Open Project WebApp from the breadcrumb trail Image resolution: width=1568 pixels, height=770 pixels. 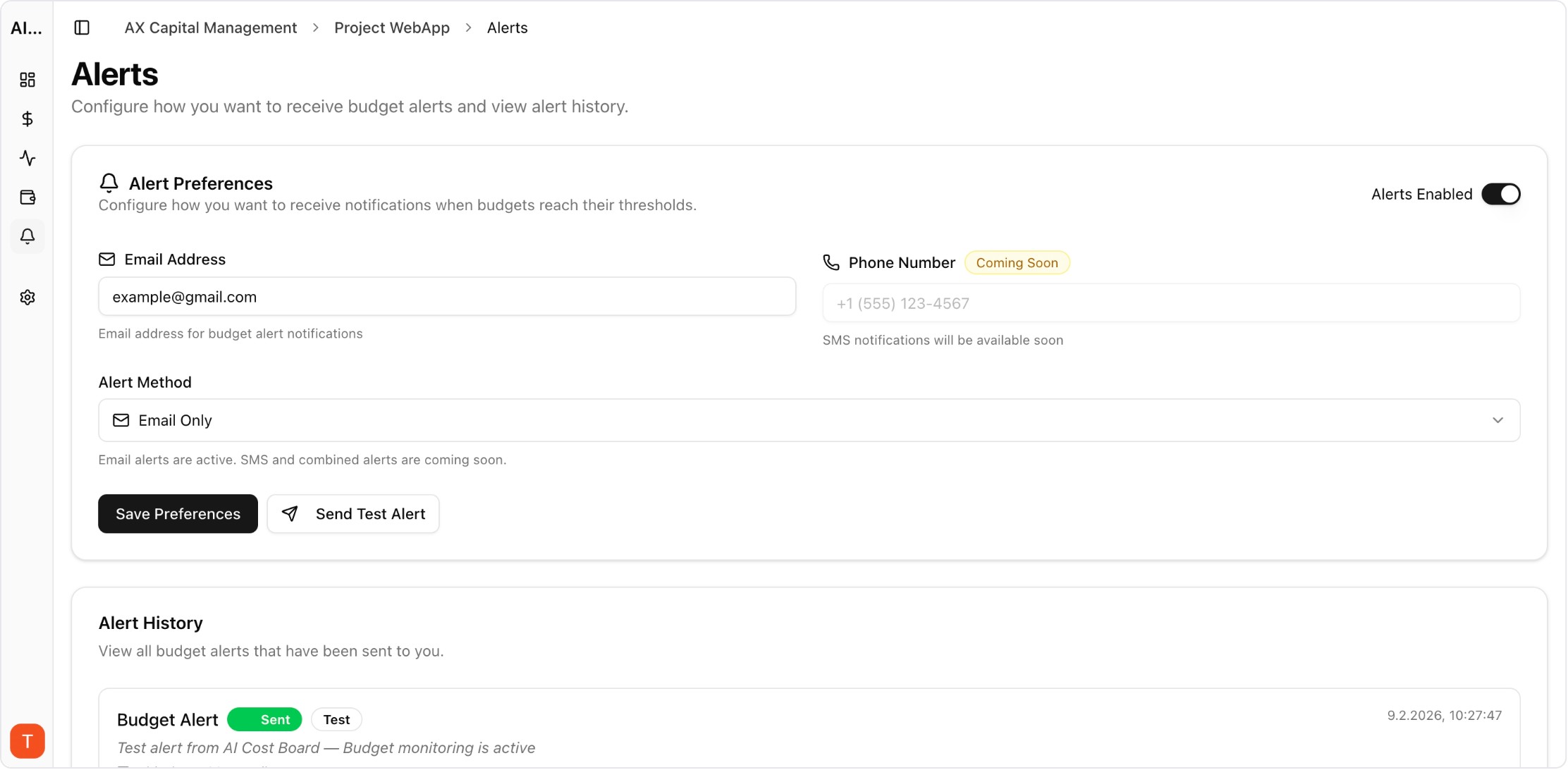coord(392,28)
